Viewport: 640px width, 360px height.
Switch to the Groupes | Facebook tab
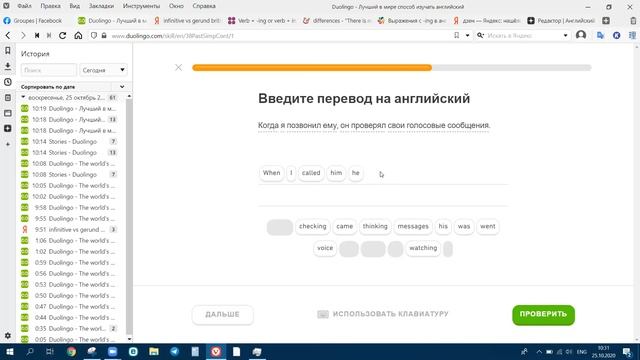click(x=33, y=20)
